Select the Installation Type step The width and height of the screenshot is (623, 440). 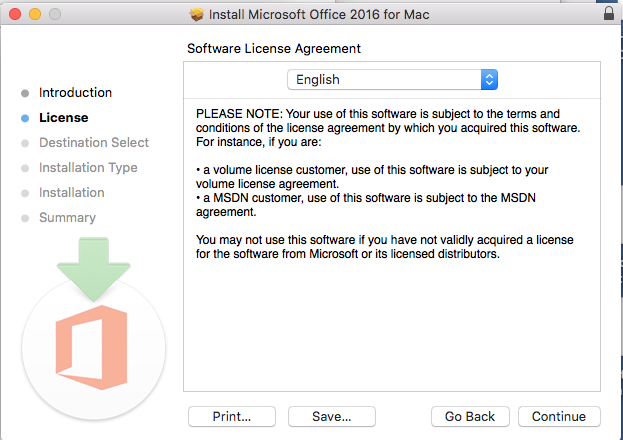88,168
